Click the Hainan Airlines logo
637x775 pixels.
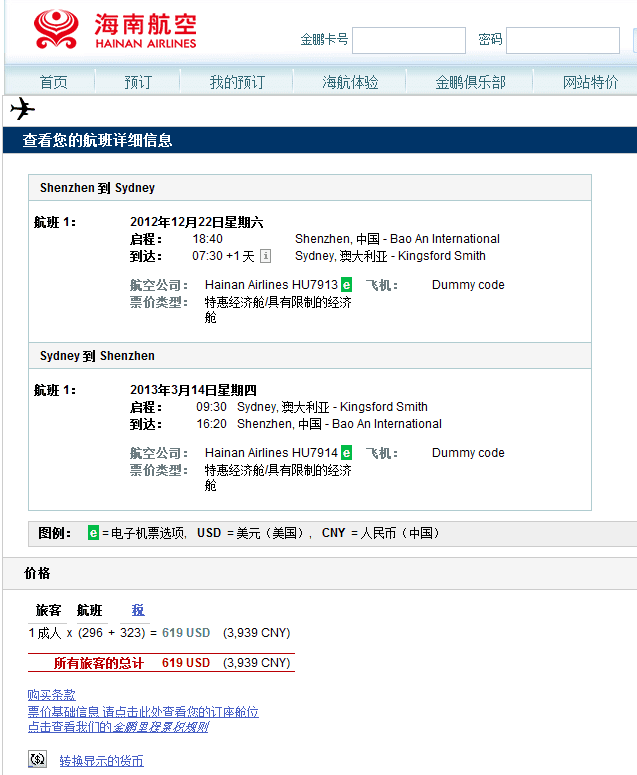click(115, 30)
